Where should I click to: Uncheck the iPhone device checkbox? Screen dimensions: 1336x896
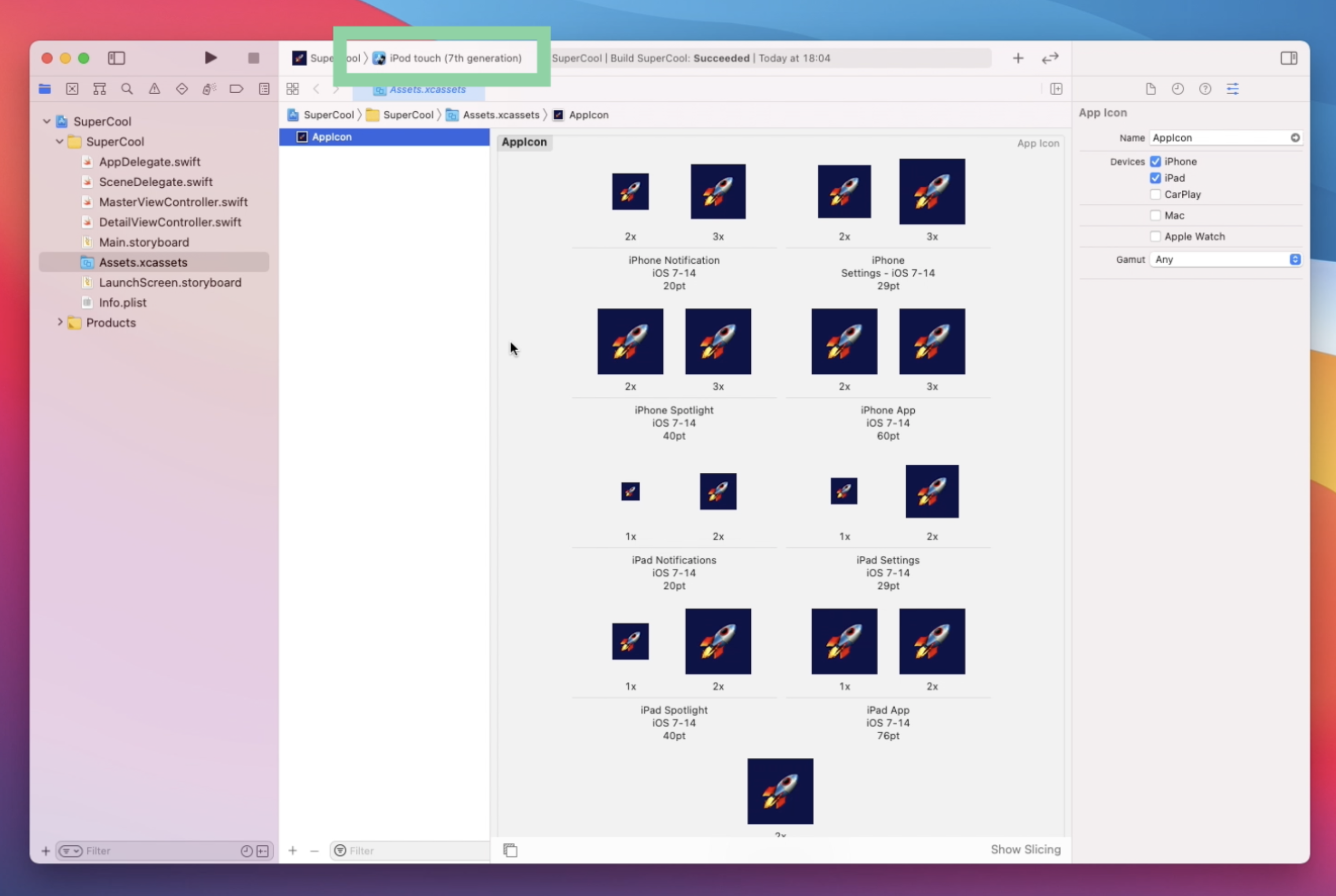tap(1155, 161)
